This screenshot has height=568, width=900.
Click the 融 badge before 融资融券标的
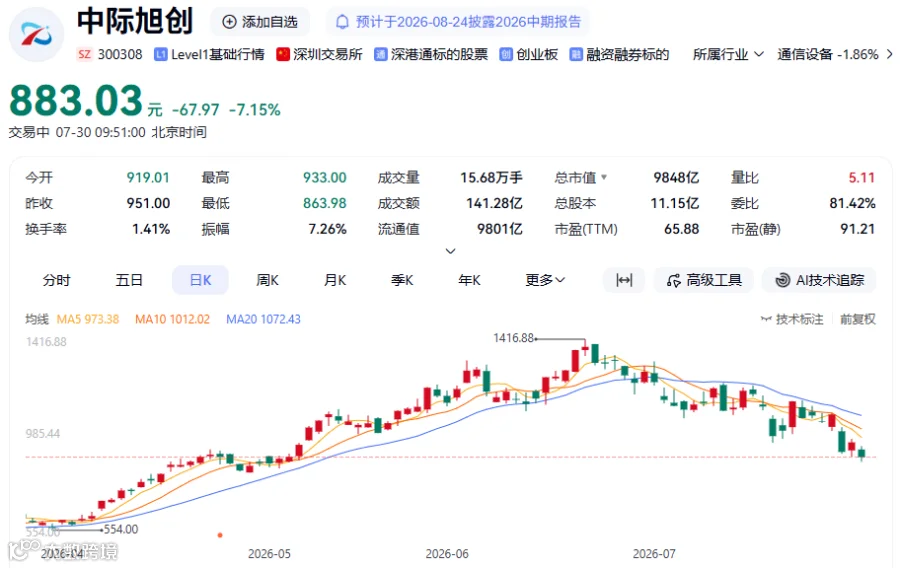576,55
